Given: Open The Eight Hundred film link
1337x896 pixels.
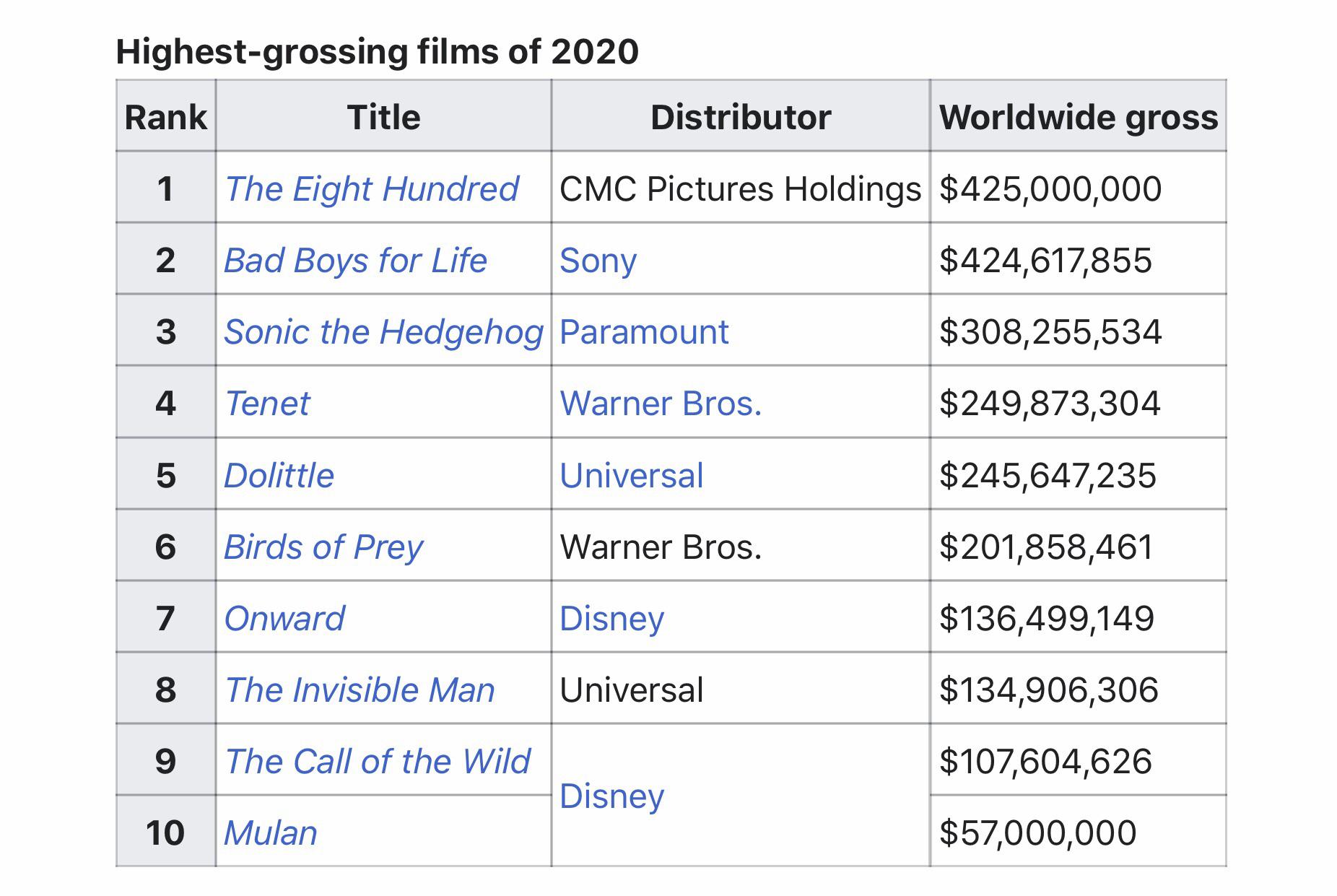Looking at the screenshot, I should click(x=371, y=189).
